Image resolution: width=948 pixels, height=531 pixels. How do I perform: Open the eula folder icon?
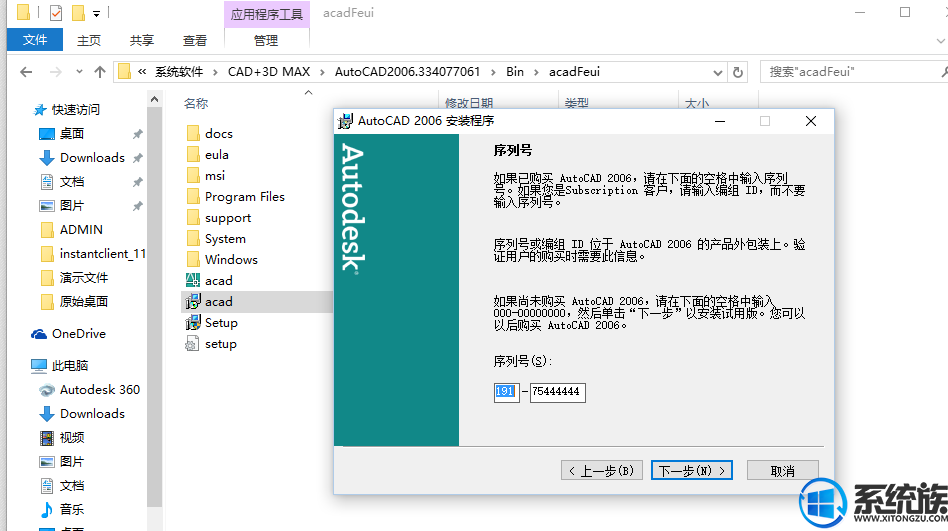tap(193, 154)
